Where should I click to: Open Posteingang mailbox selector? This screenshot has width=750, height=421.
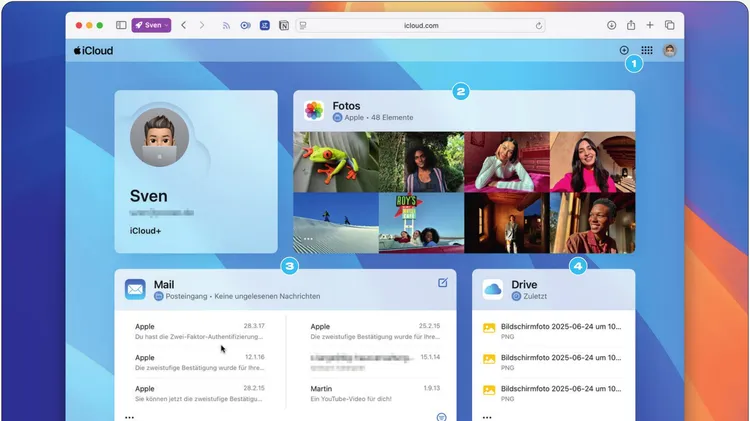[182, 296]
